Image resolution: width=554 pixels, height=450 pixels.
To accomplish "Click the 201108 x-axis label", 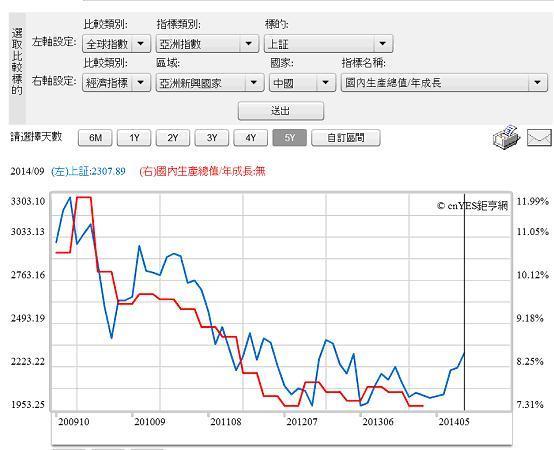I will click(x=226, y=422).
